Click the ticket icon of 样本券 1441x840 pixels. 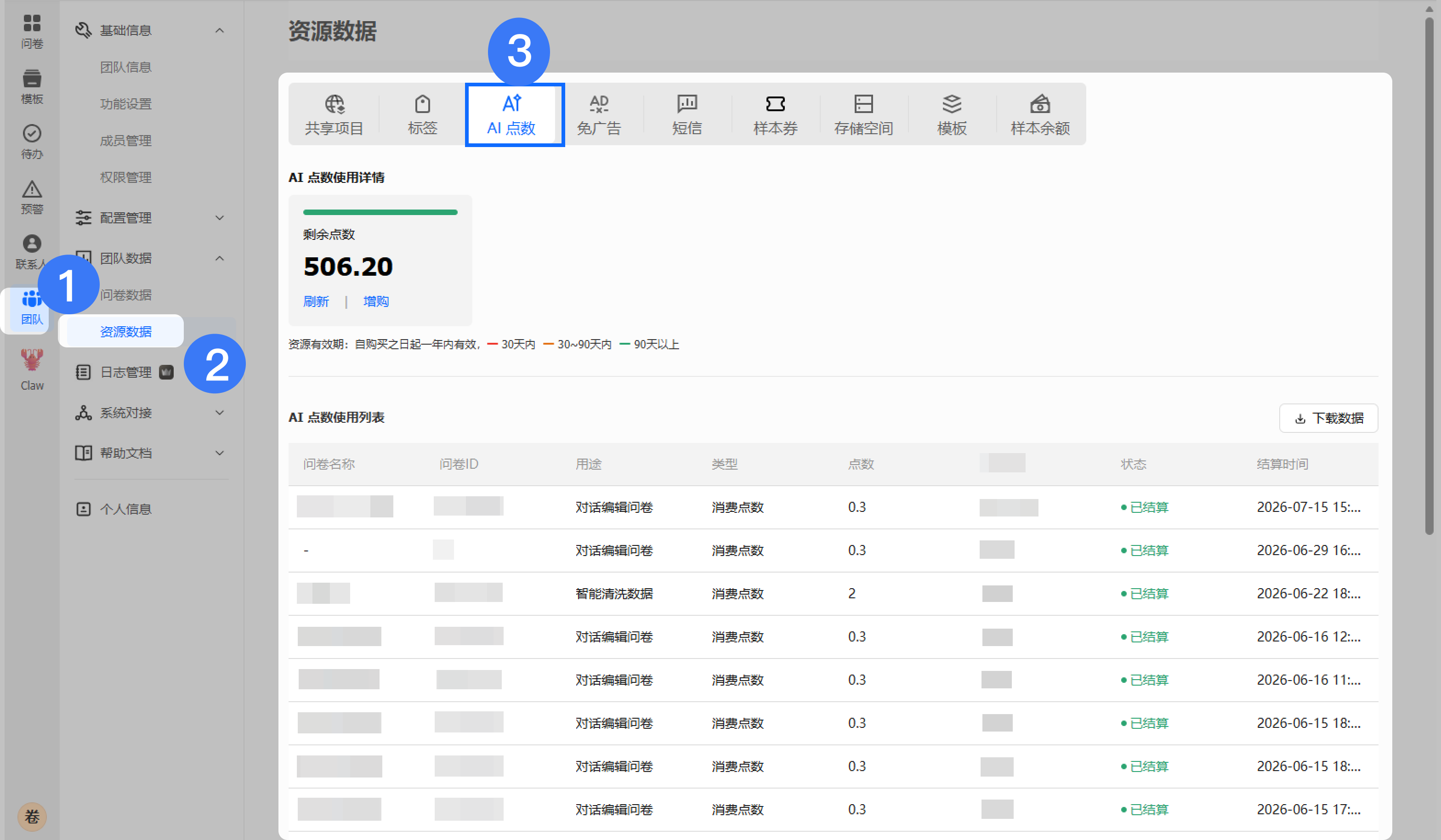click(775, 104)
